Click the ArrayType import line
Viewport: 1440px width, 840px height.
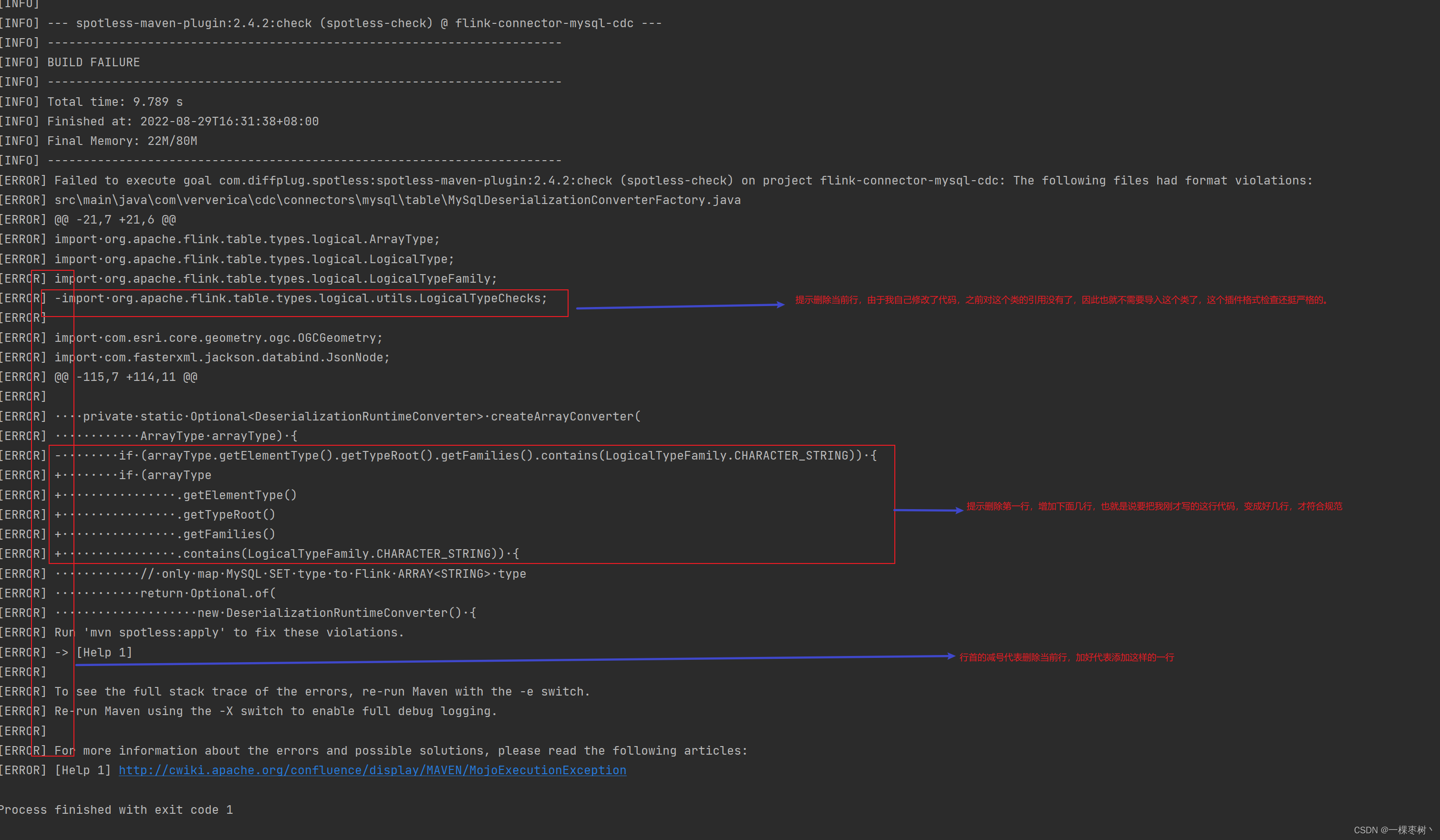click(220, 239)
